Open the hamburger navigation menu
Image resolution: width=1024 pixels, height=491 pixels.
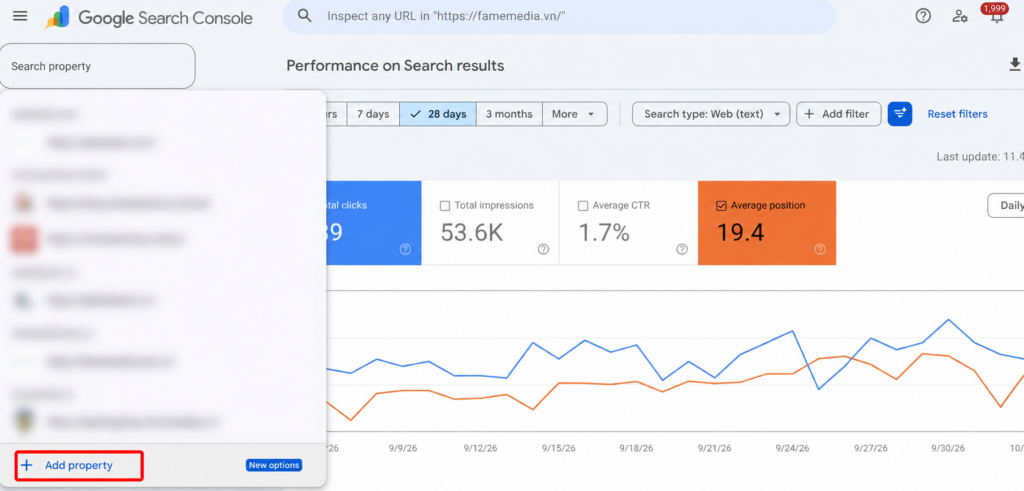tap(20, 16)
